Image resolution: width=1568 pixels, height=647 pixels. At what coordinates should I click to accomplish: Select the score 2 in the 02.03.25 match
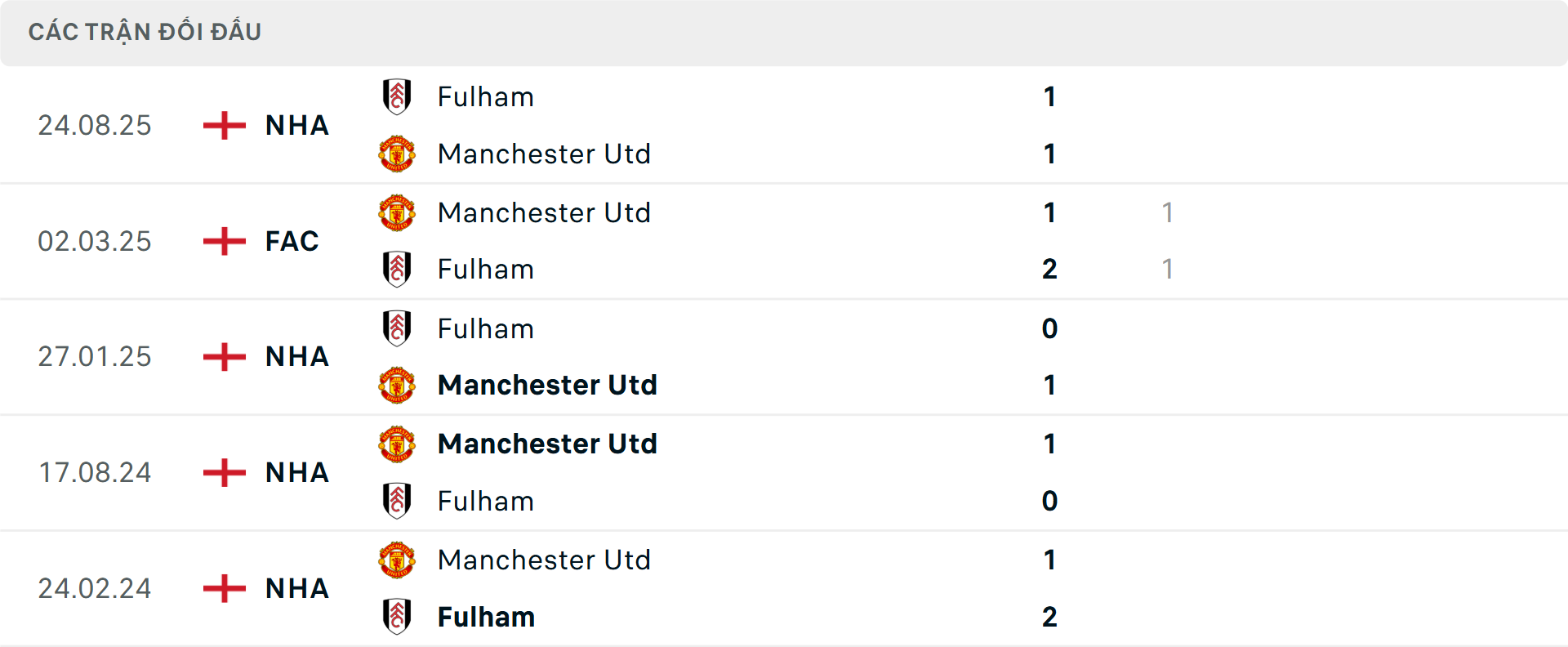coord(1049,270)
